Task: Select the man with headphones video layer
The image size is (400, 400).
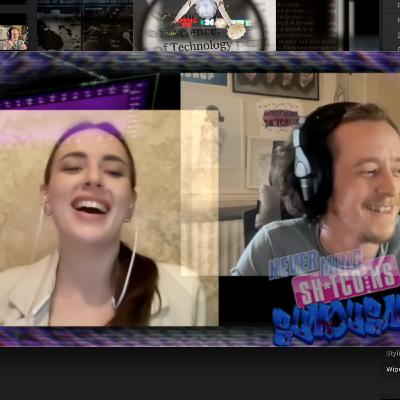Action: 290,174
